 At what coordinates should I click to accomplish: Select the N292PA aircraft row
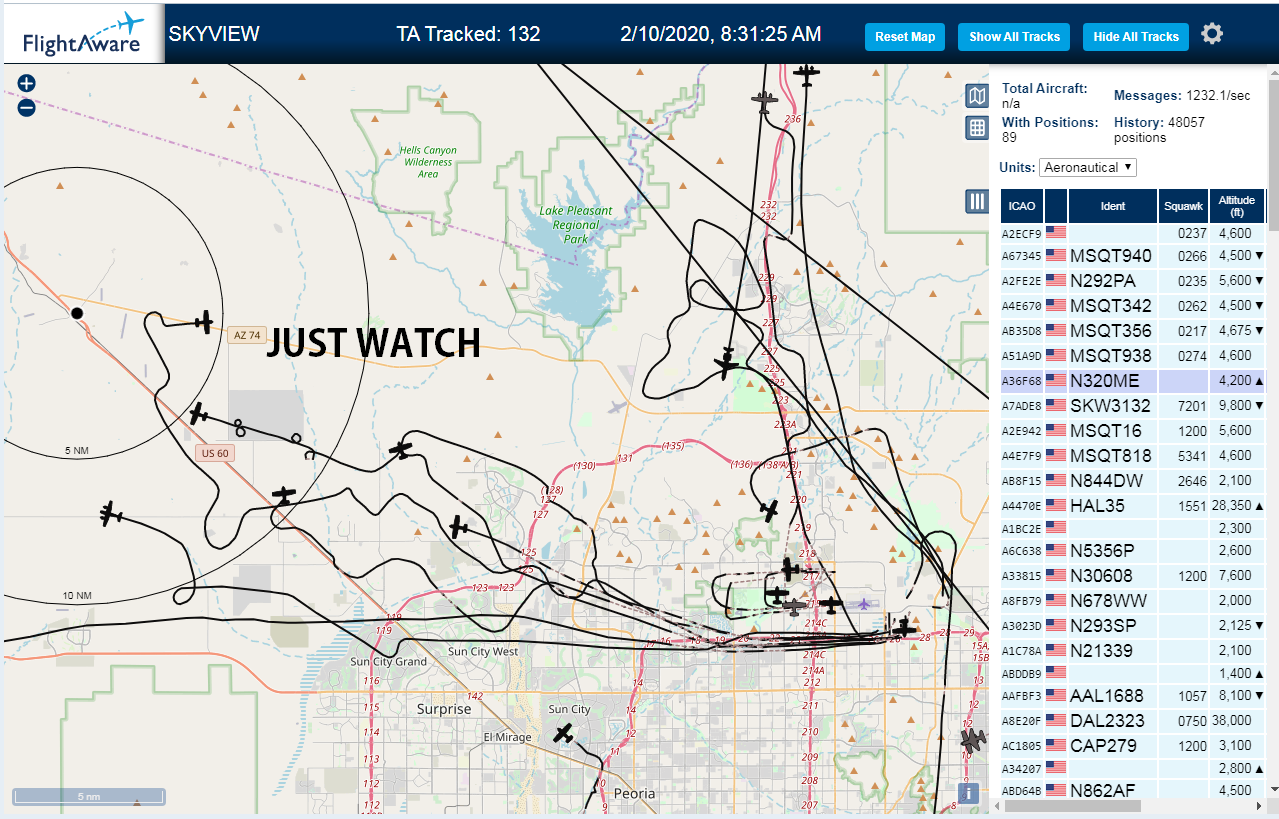pyautogui.click(x=1134, y=280)
